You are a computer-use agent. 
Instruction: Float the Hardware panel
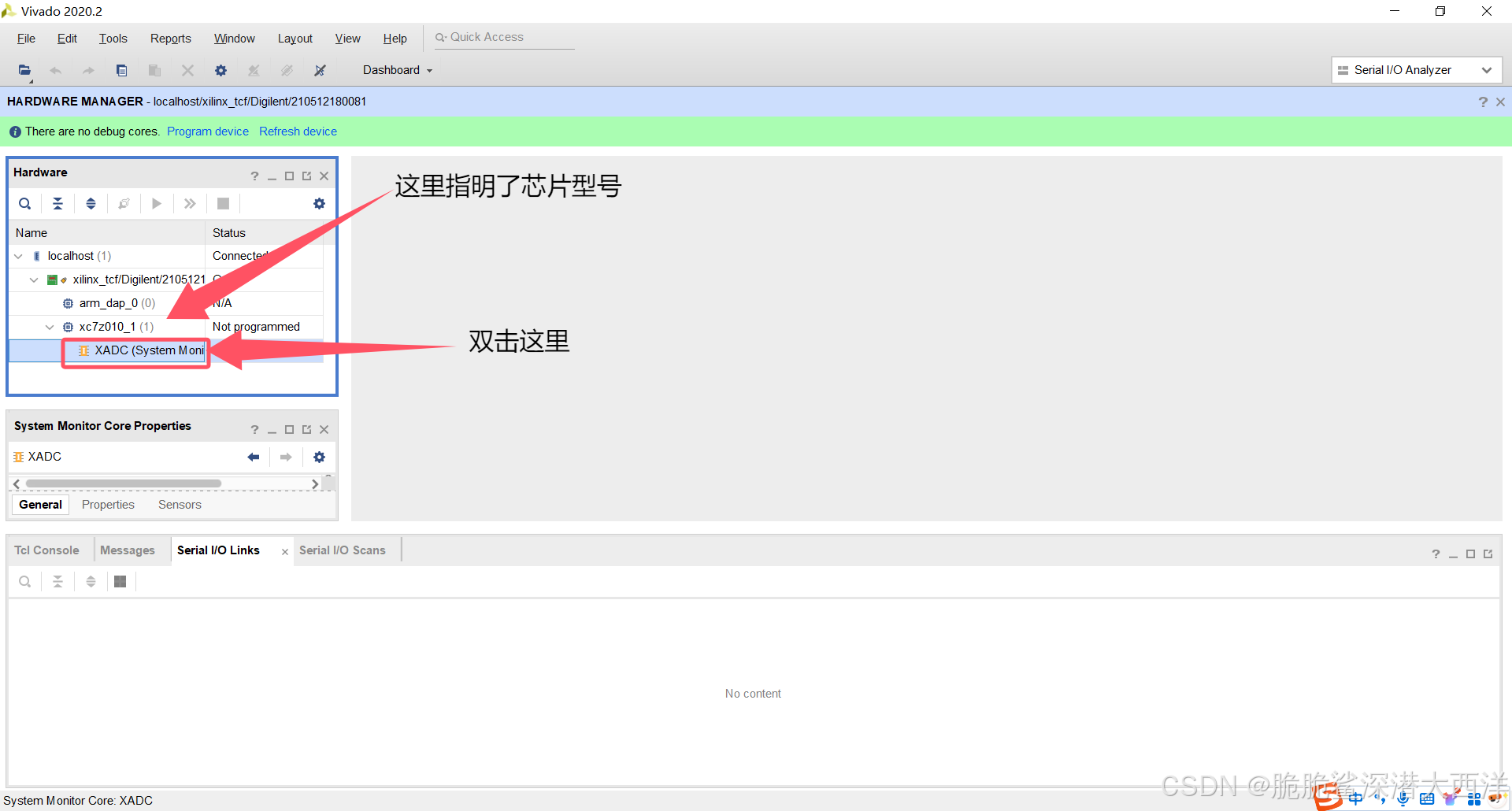306,176
